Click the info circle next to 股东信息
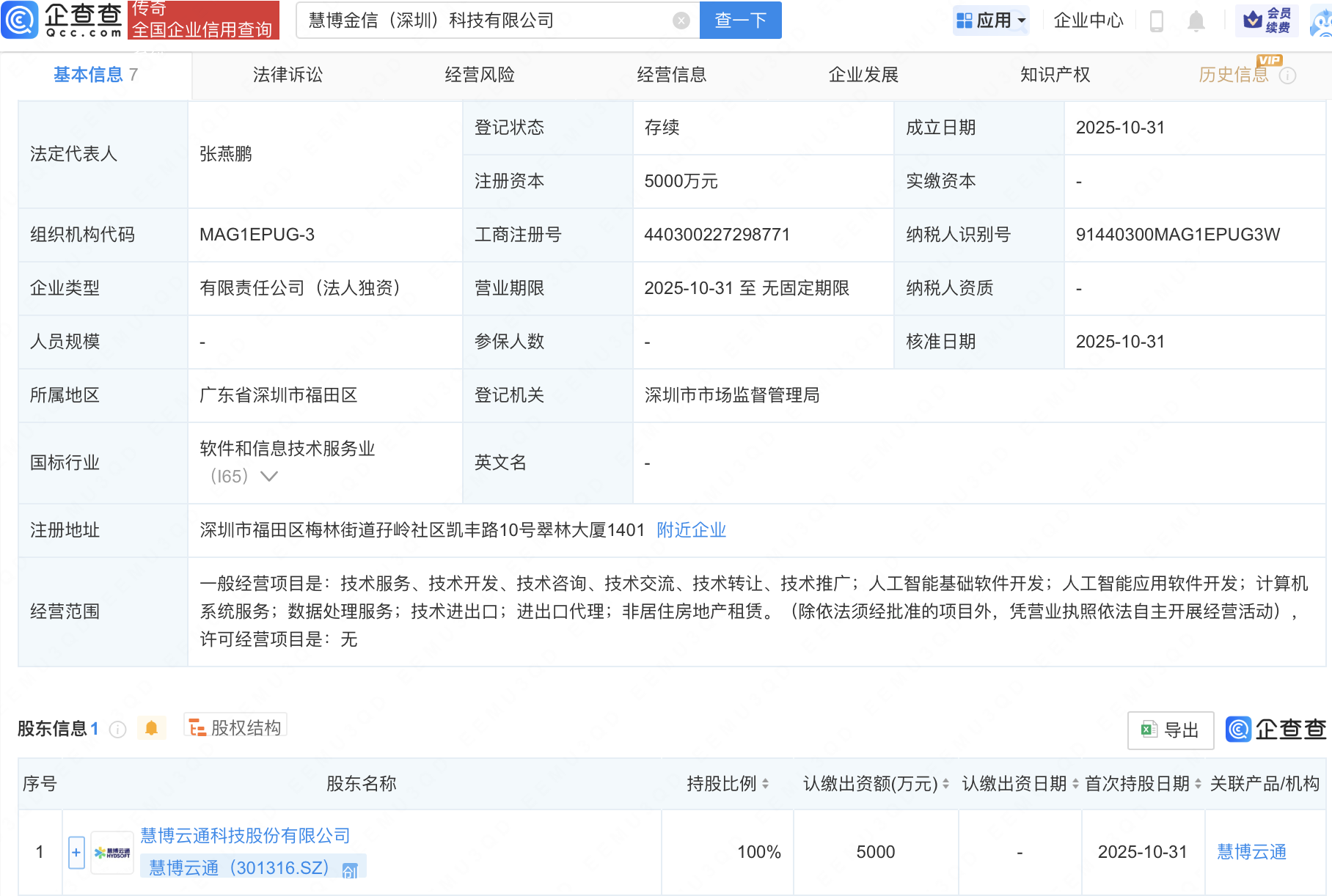This screenshot has height=896, width=1332. tap(117, 729)
